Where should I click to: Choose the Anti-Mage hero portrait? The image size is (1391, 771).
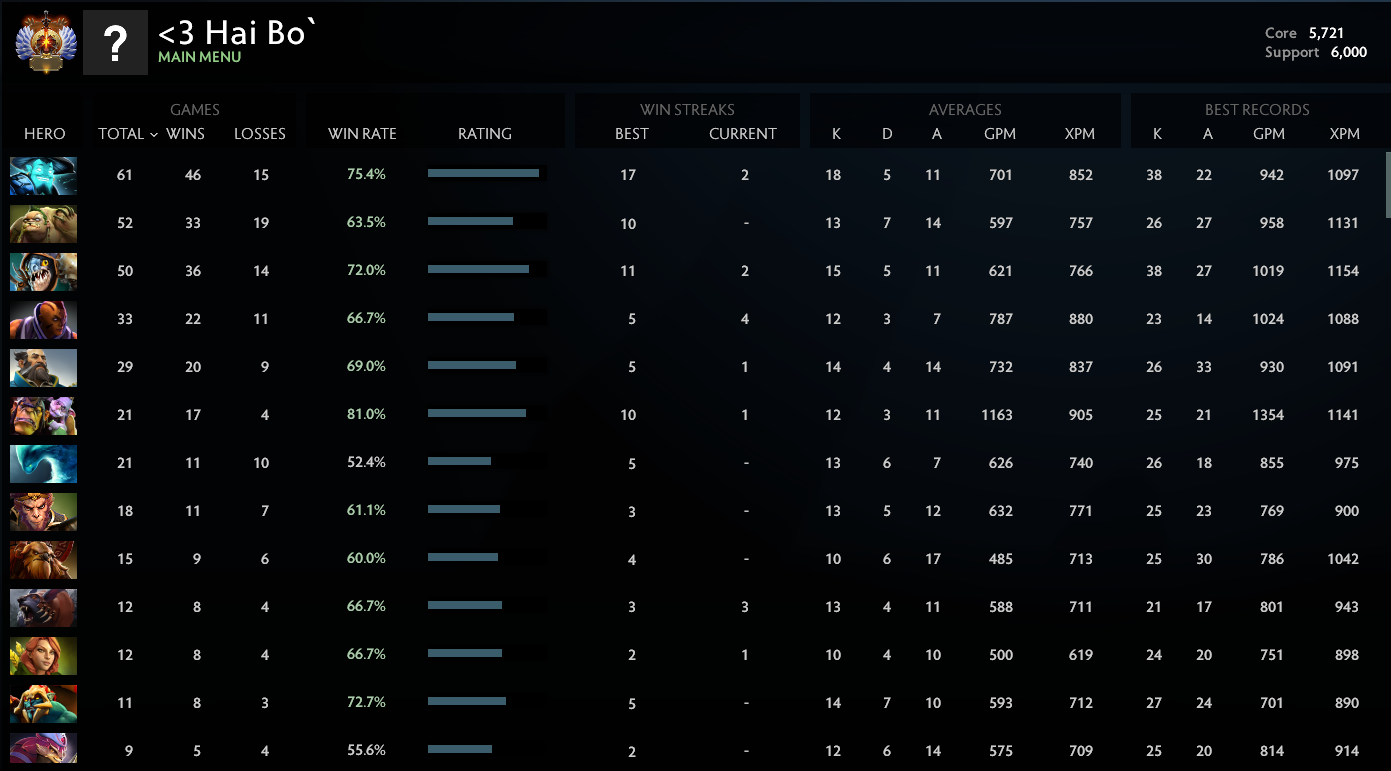coord(43,319)
